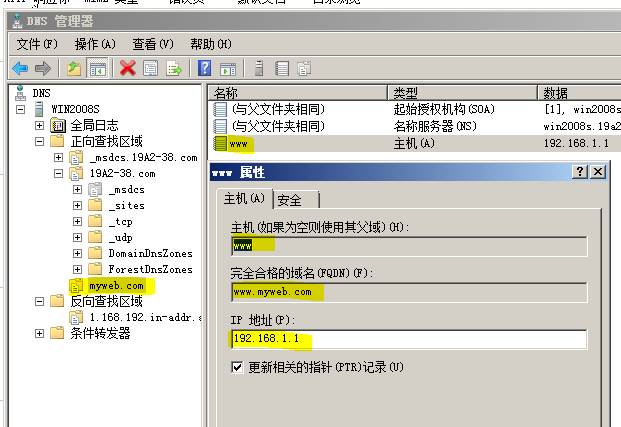Screen dimensions: 621x427
Task: Open the 操作(A) menu
Action: tap(95, 44)
